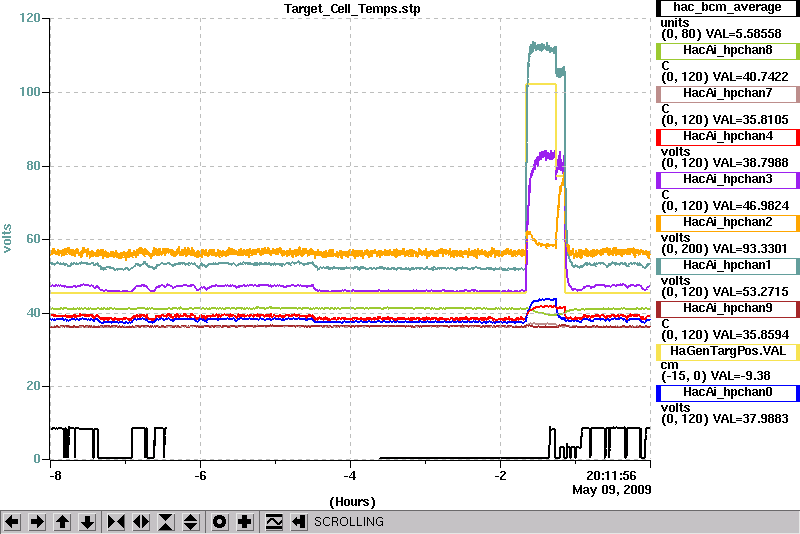Click the y-axis 20 tick label
The width and height of the screenshot is (800, 534).
[33, 386]
